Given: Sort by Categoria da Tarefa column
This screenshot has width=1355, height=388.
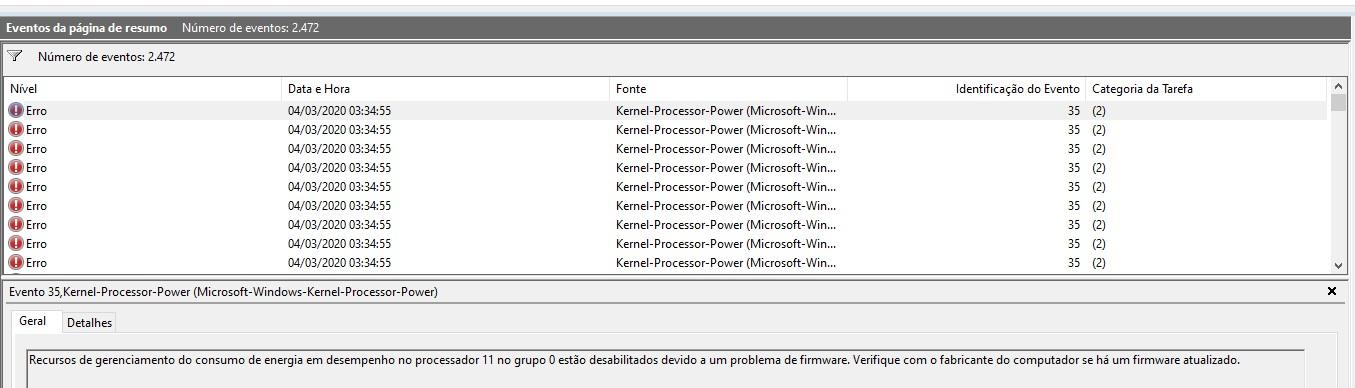Looking at the screenshot, I should 1206,89.
